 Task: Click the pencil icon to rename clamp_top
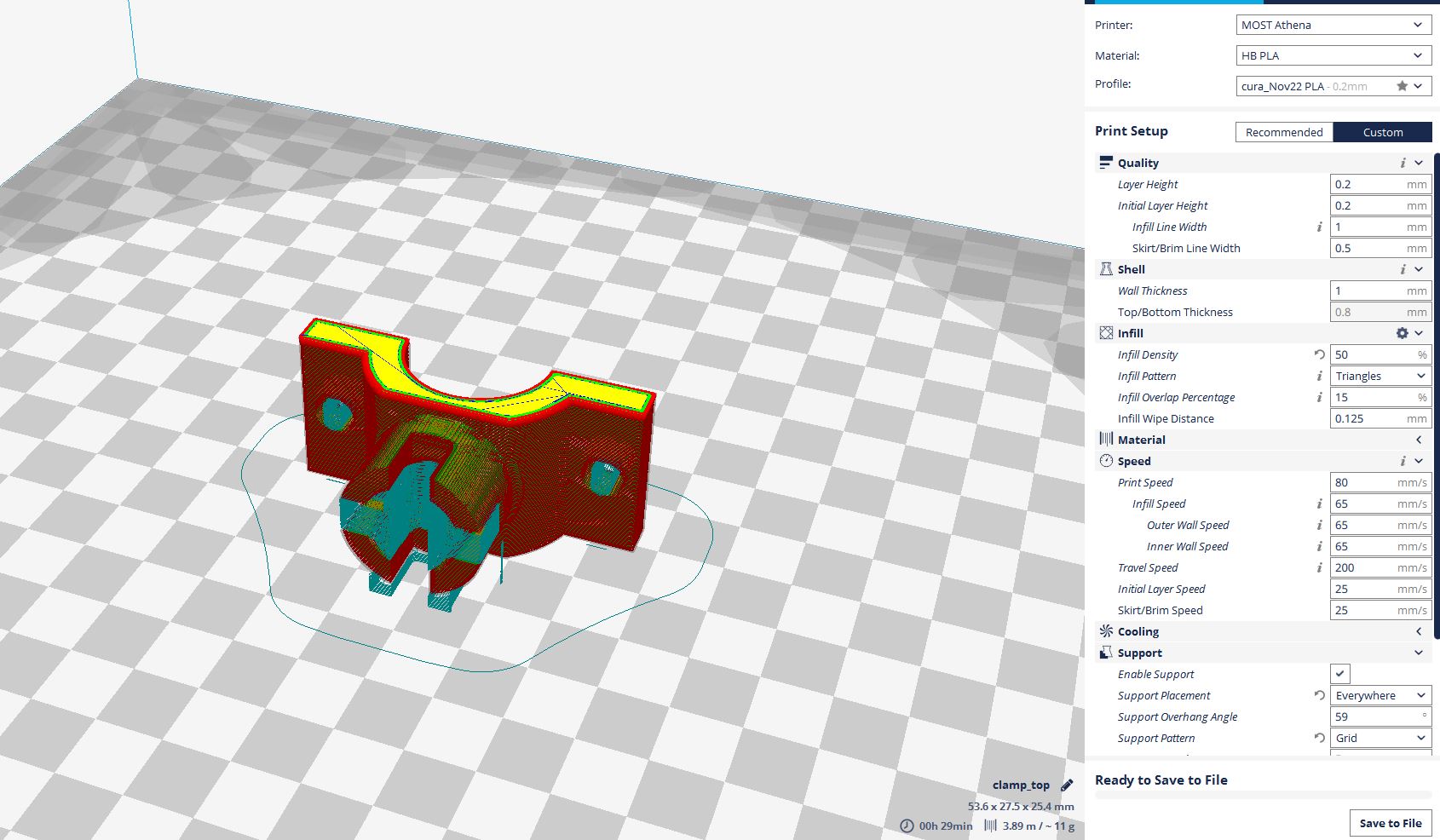click(x=1067, y=785)
